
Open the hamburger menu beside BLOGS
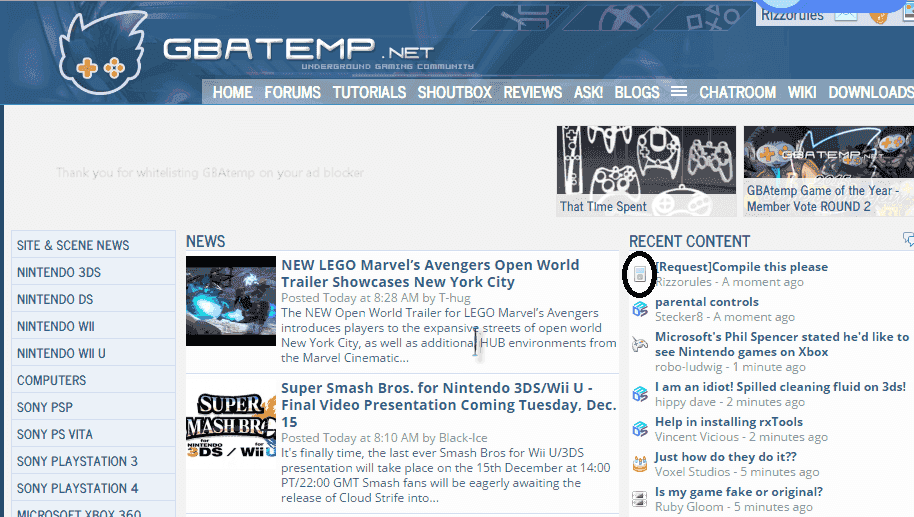coord(679,92)
